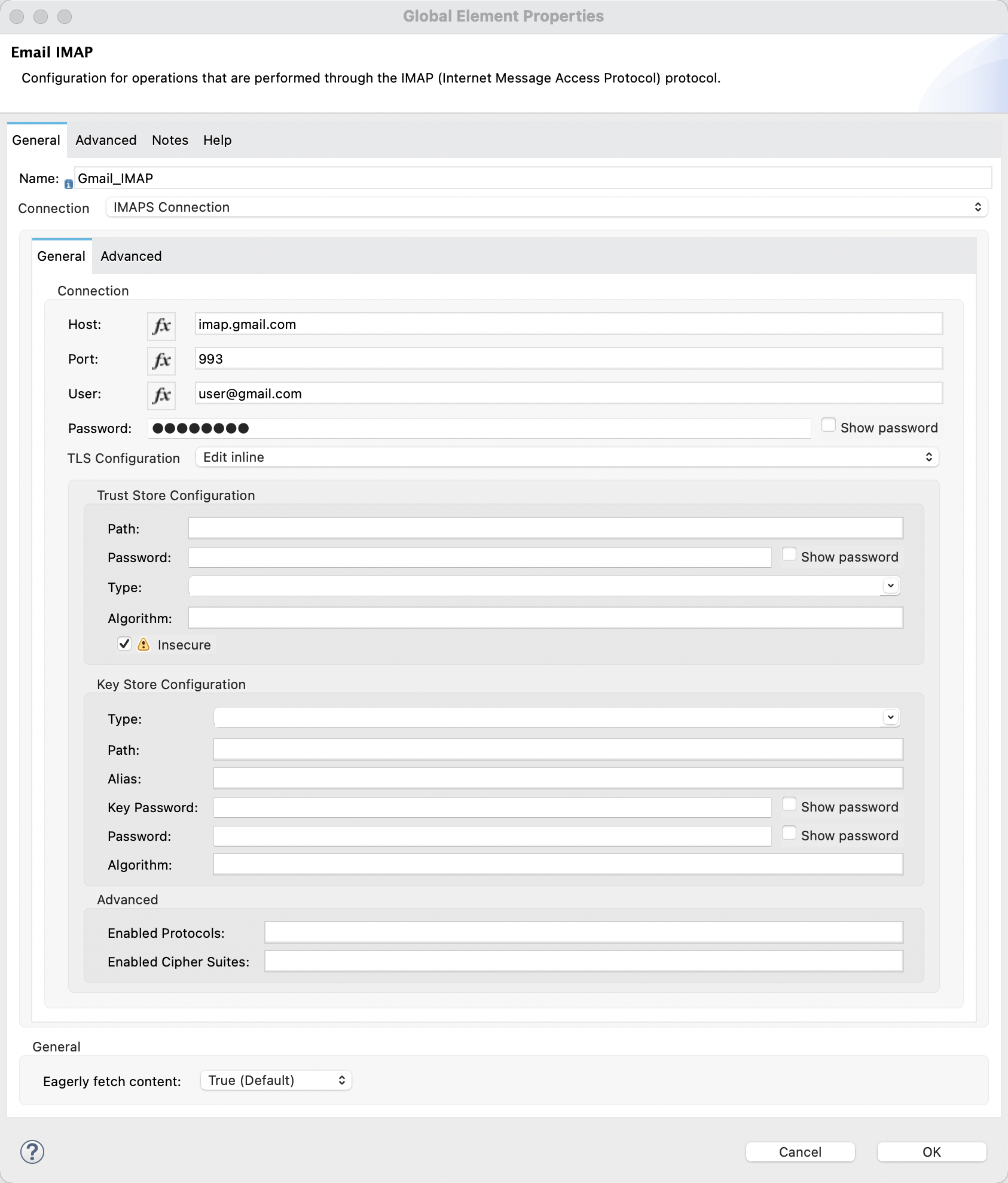Switch to the Notes tab
The height and width of the screenshot is (1183, 1008).
pos(170,140)
